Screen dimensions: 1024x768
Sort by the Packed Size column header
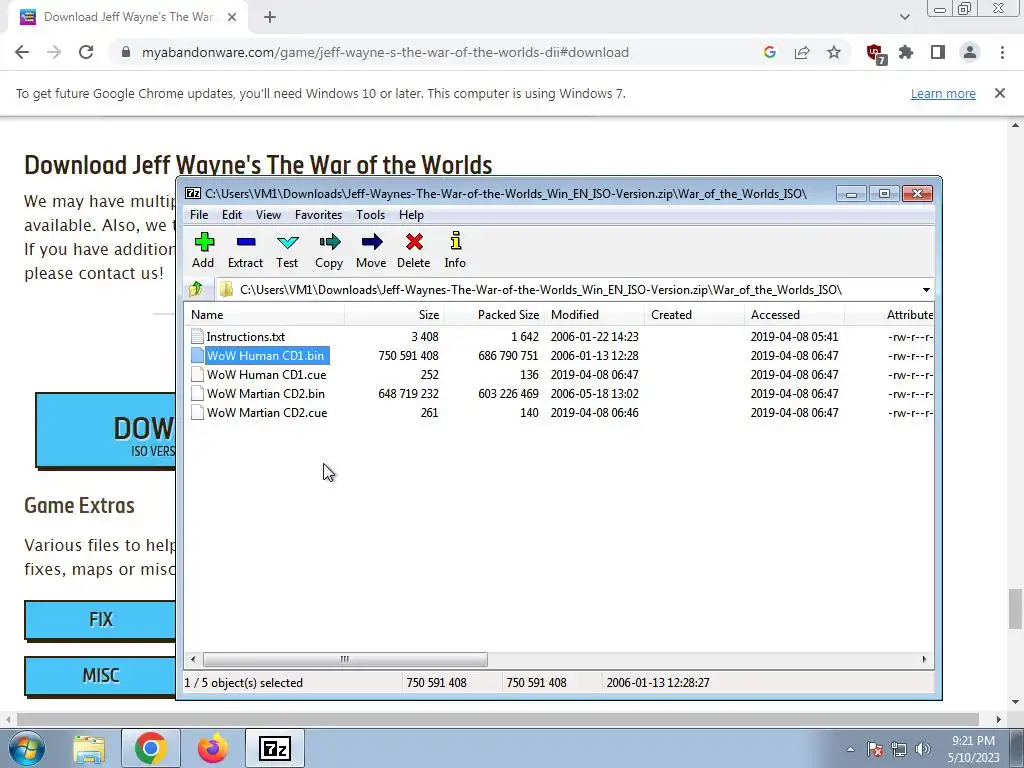coord(494,315)
